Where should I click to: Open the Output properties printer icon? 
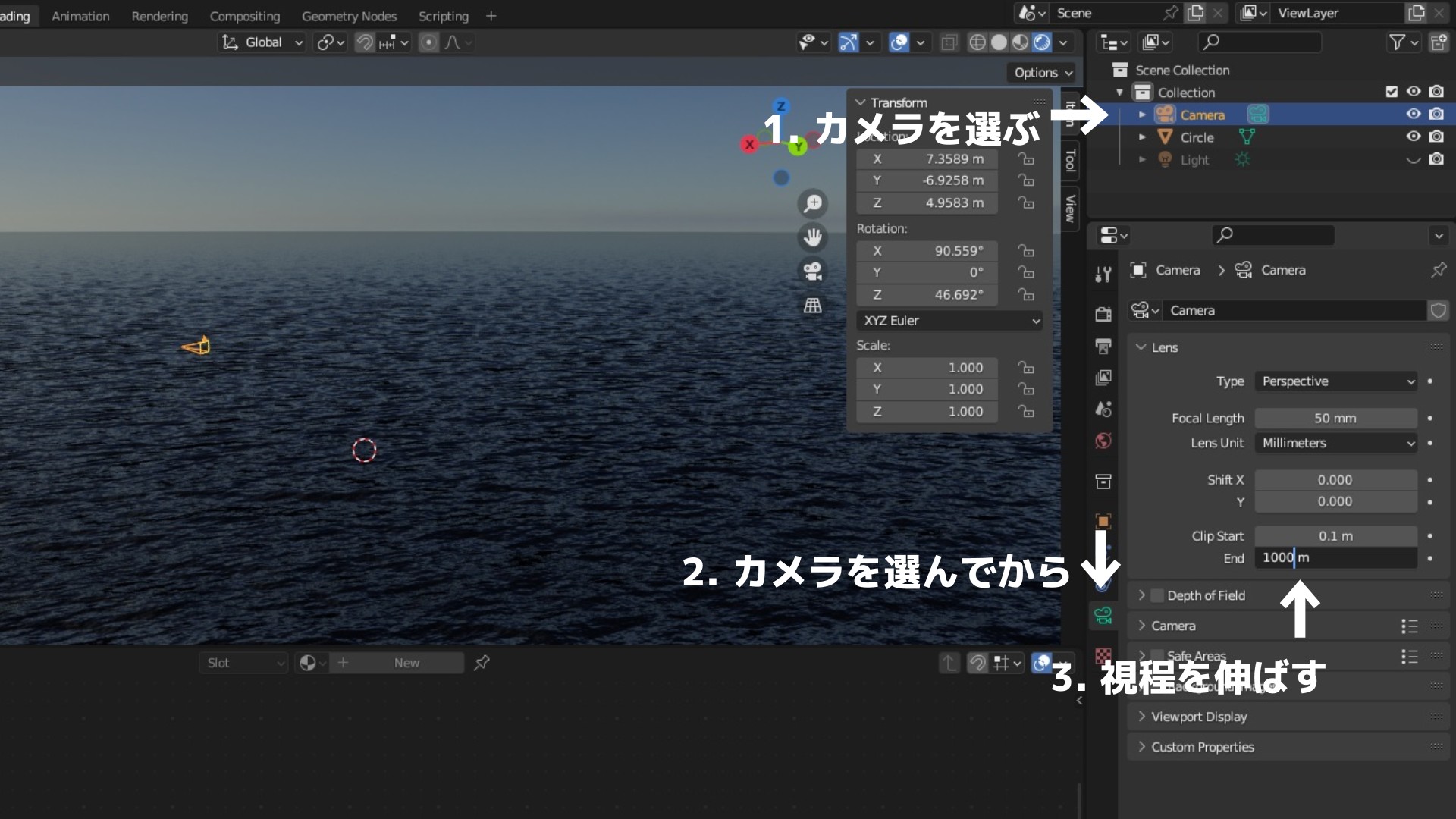tap(1103, 347)
